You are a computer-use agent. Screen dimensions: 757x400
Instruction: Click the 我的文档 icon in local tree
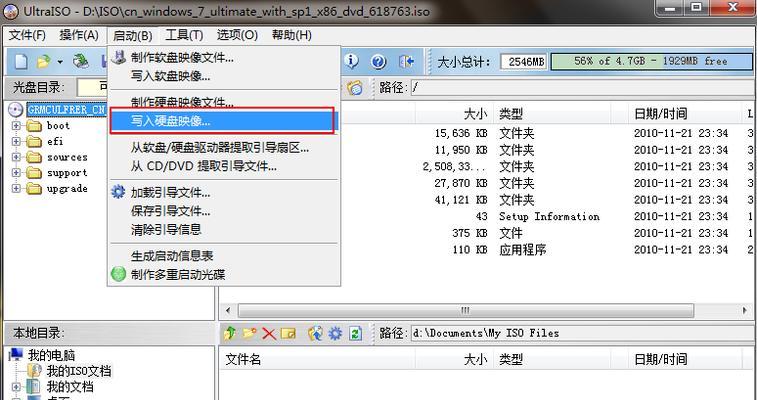coord(33,386)
